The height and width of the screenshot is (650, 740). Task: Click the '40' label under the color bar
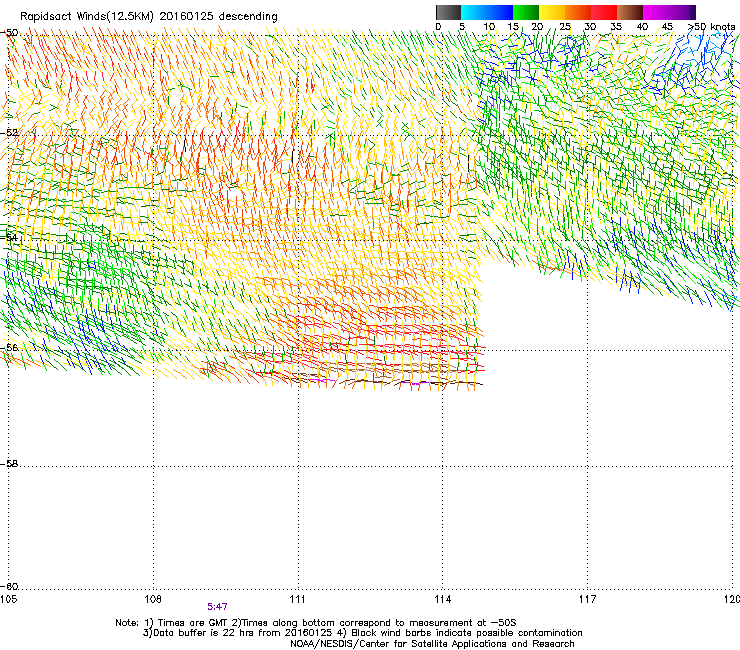[642, 27]
